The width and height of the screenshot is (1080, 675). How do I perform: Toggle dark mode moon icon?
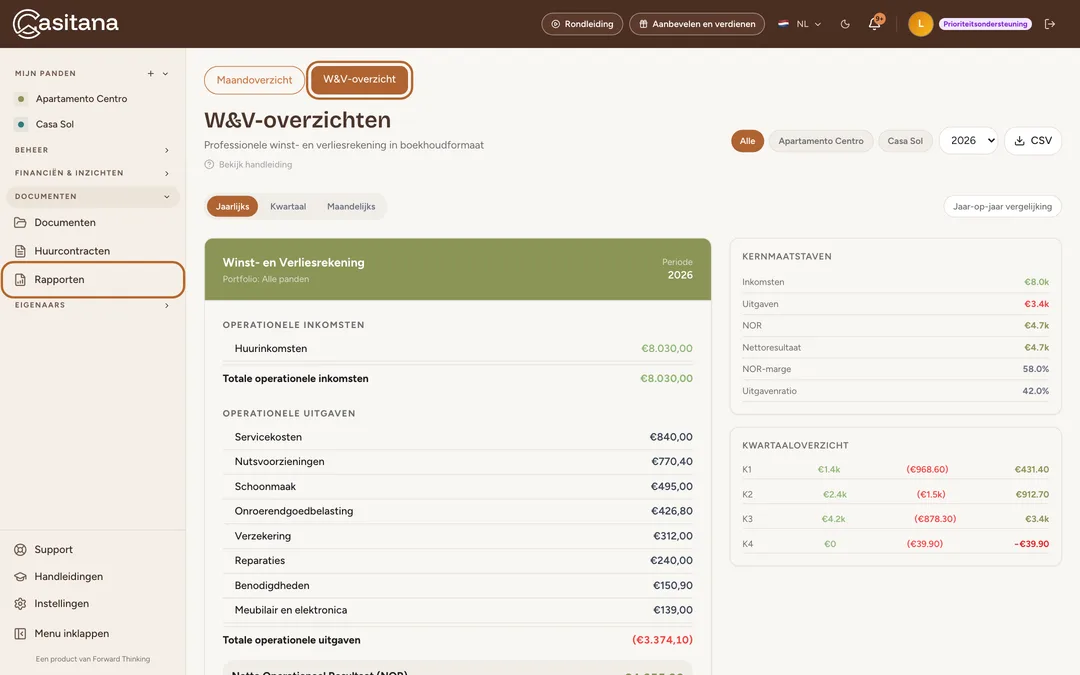pyautogui.click(x=845, y=24)
